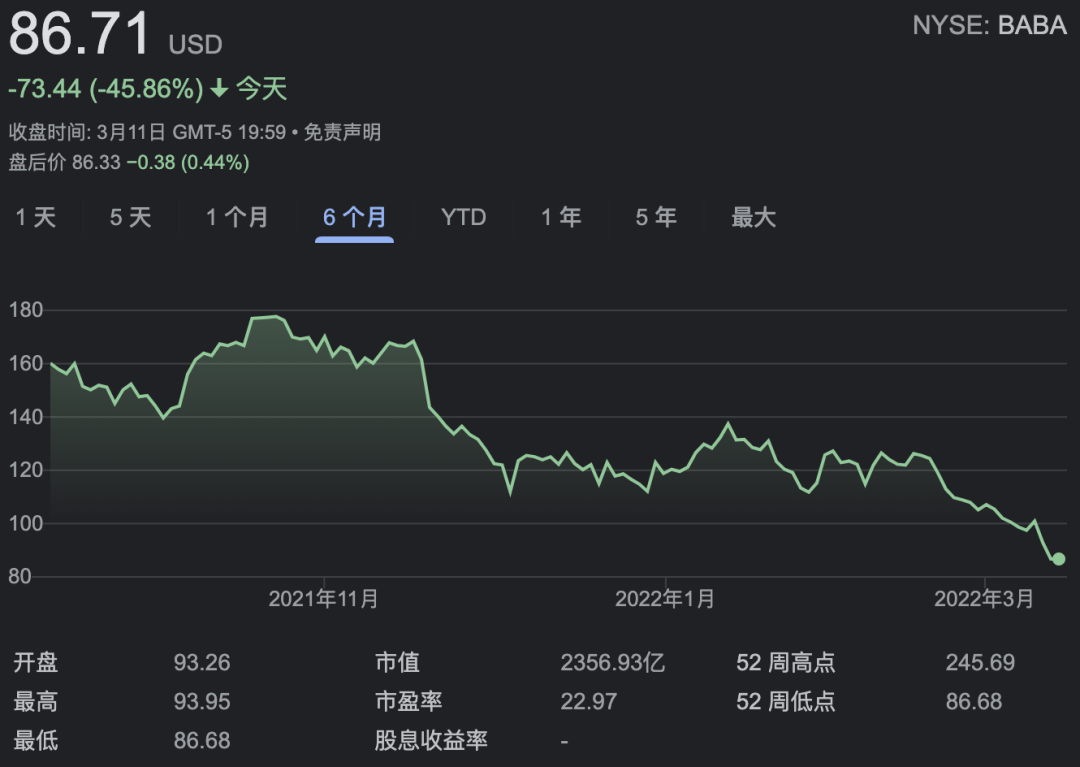Select the 1年 time range
Image resolution: width=1080 pixels, height=767 pixels.
point(561,217)
